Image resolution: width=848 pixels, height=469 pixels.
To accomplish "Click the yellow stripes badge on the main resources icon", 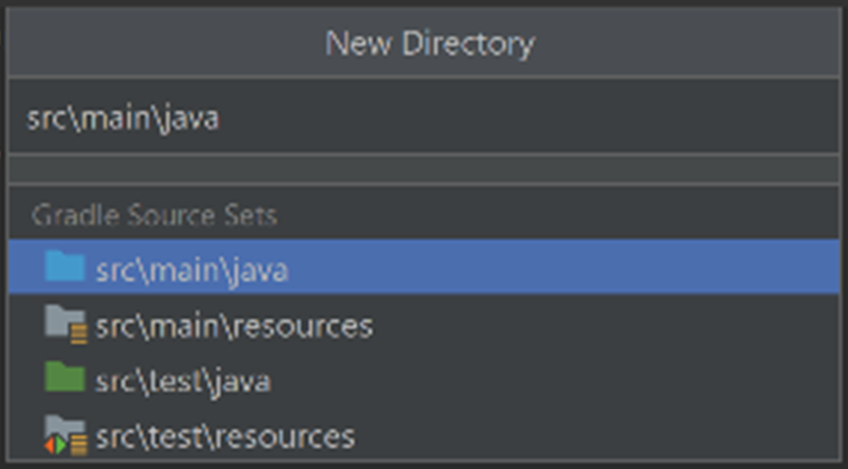I will coord(79,334).
